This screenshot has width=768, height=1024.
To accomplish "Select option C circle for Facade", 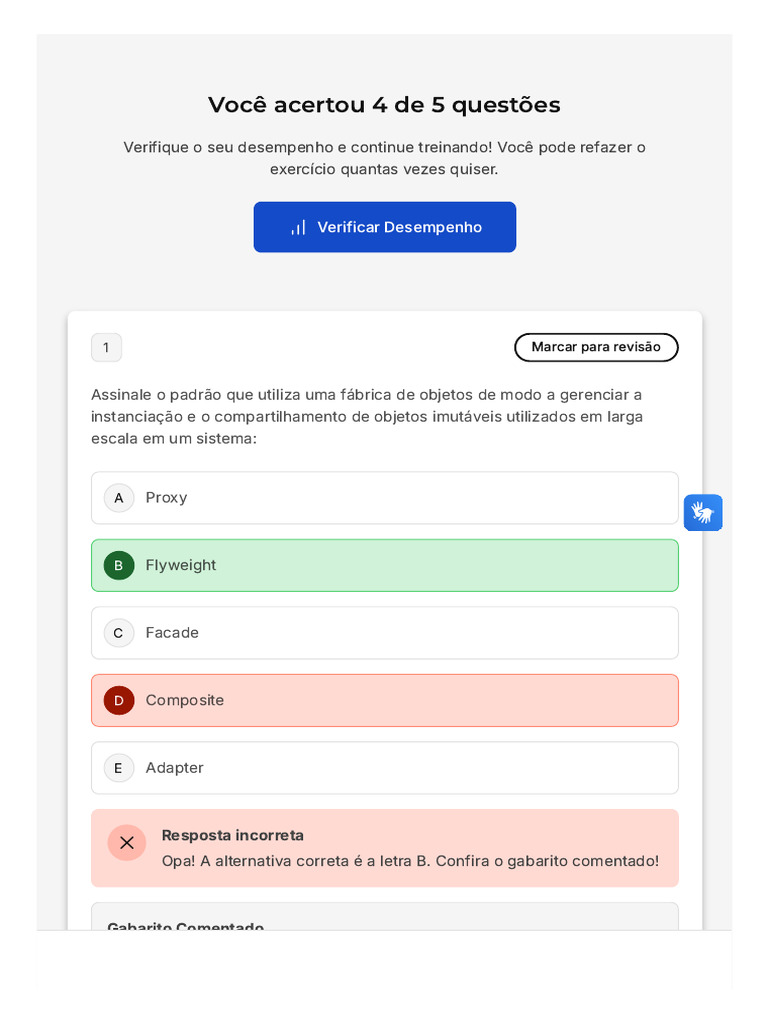I will point(119,633).
